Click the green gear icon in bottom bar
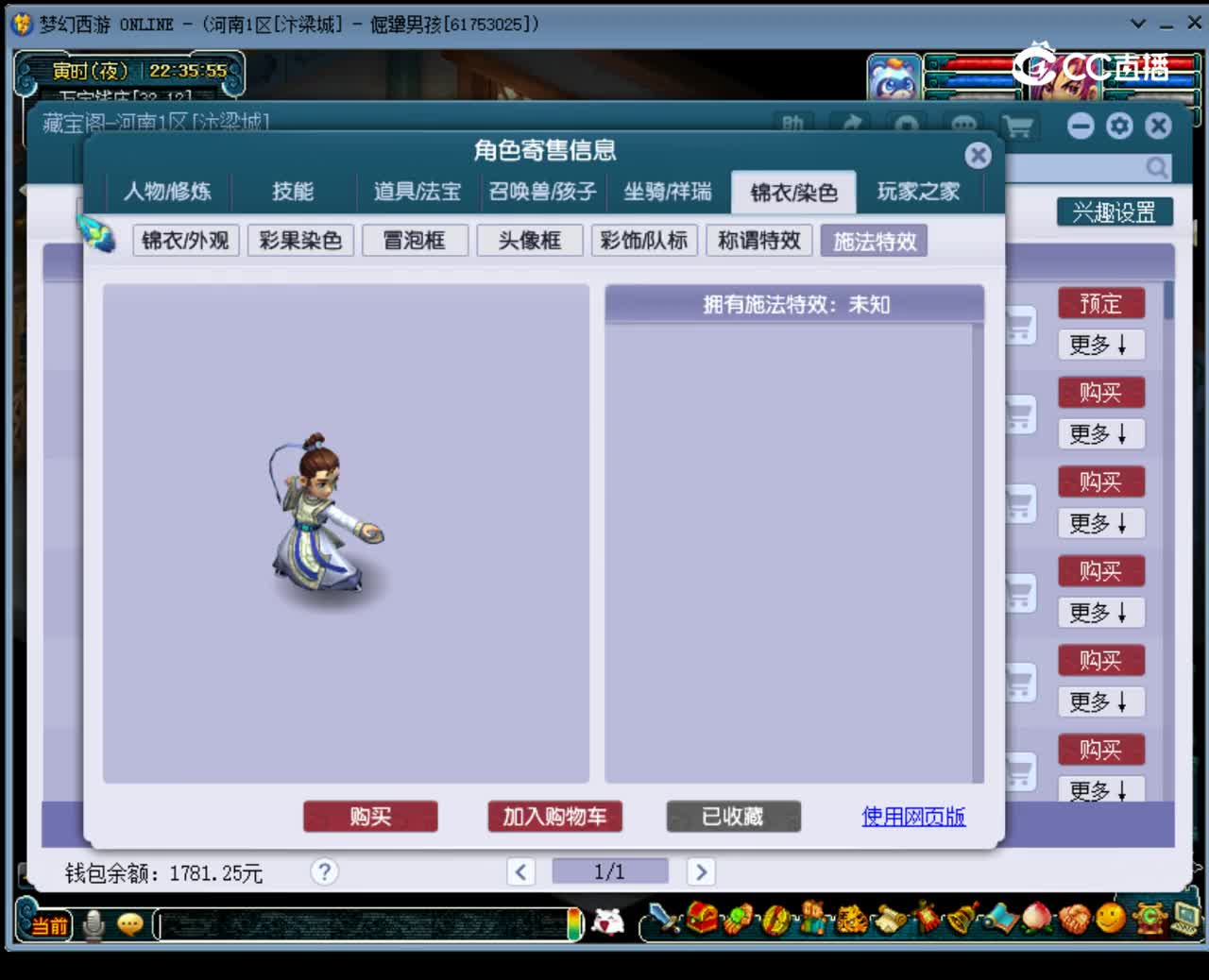This screenshot has width=1209, height=980. (1149, 918)
